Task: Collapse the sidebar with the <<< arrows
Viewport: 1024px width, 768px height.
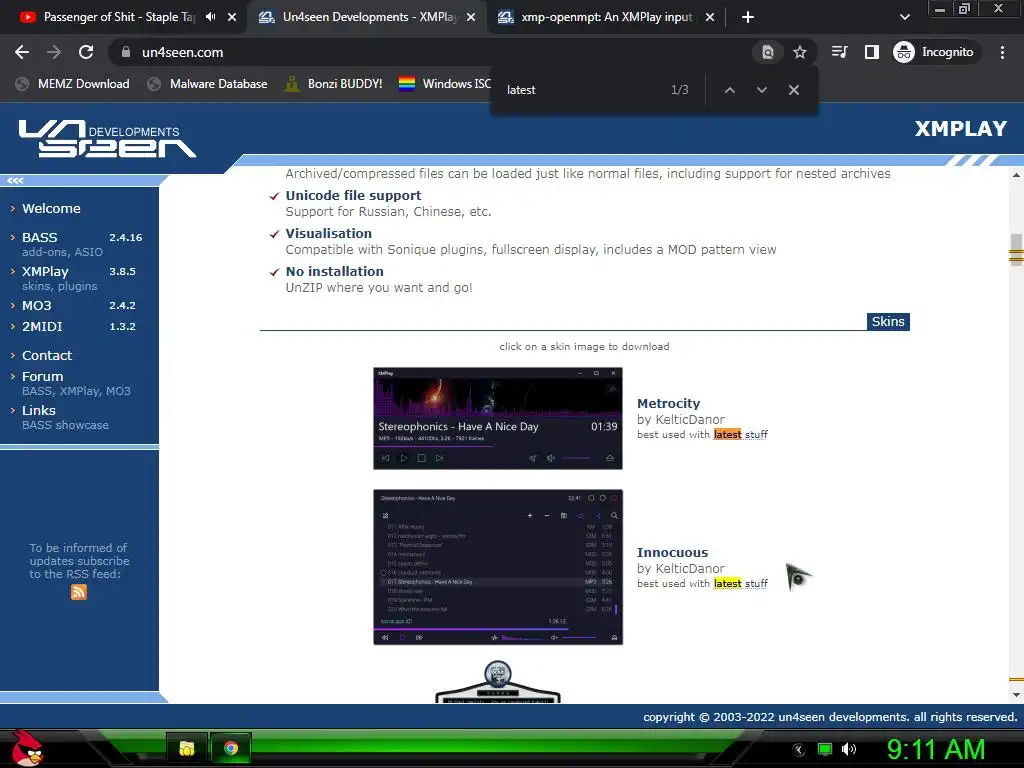Action: [16, 180]
